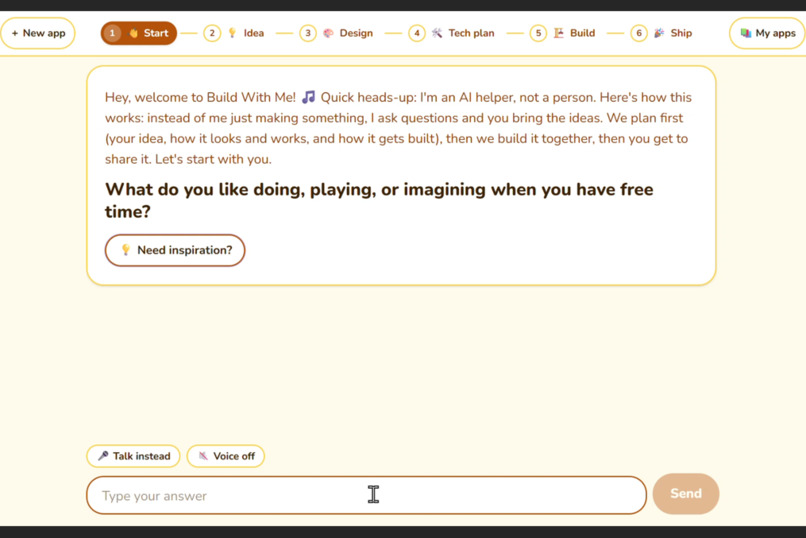
Task: Click the lightbulb icon beside Idea
Action: [232, 33]
